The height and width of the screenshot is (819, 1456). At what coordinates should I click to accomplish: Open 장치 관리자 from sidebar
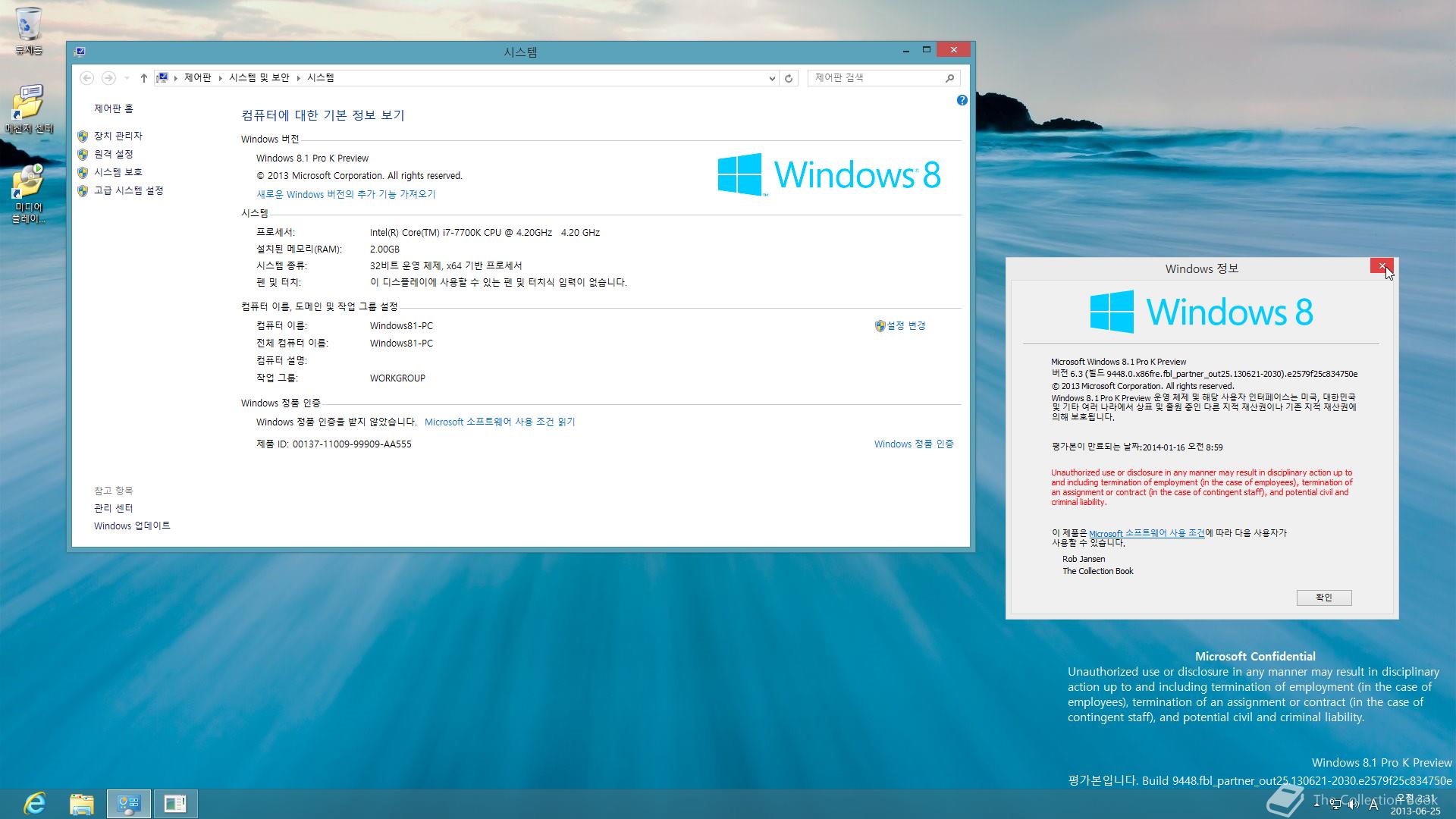point(118,136)
